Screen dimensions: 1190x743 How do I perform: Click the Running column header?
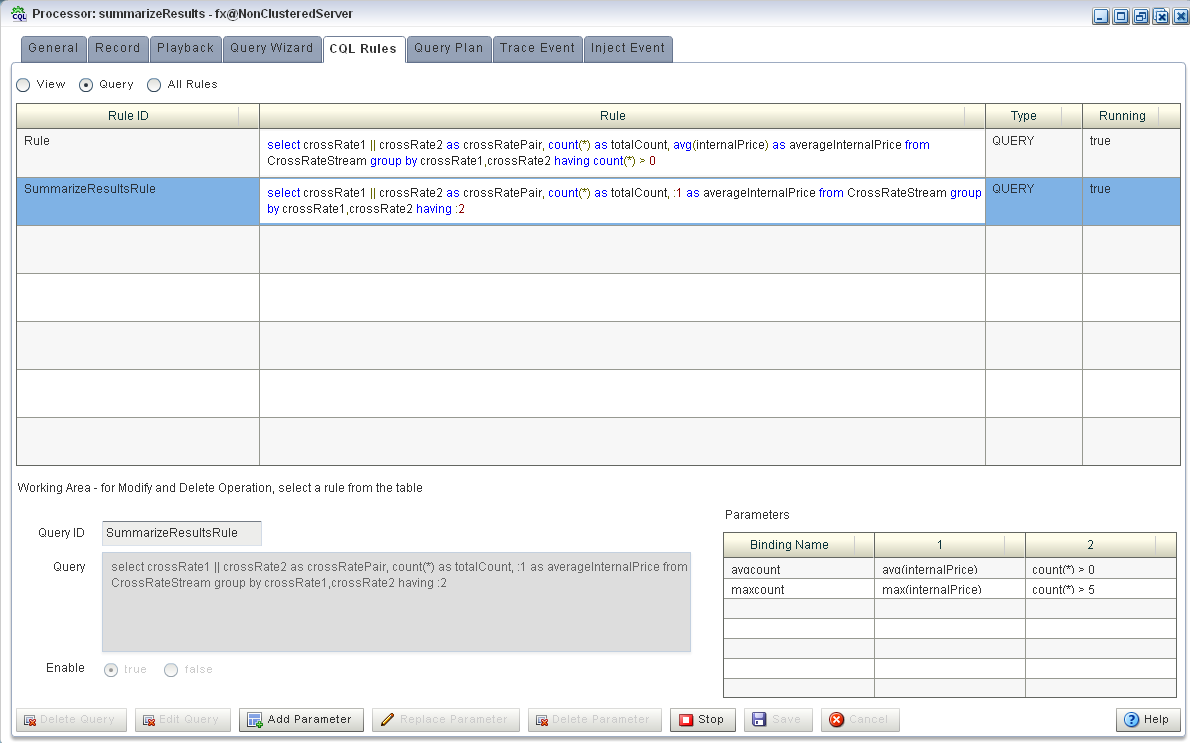1122,116
